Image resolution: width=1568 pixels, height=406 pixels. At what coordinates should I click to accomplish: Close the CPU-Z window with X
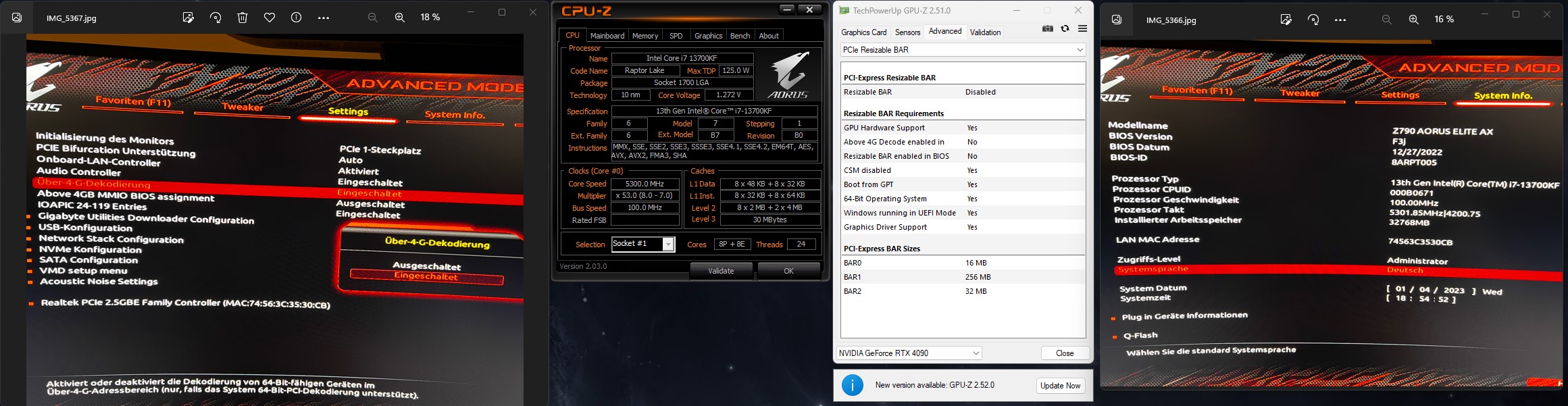(x=810, y=9)
